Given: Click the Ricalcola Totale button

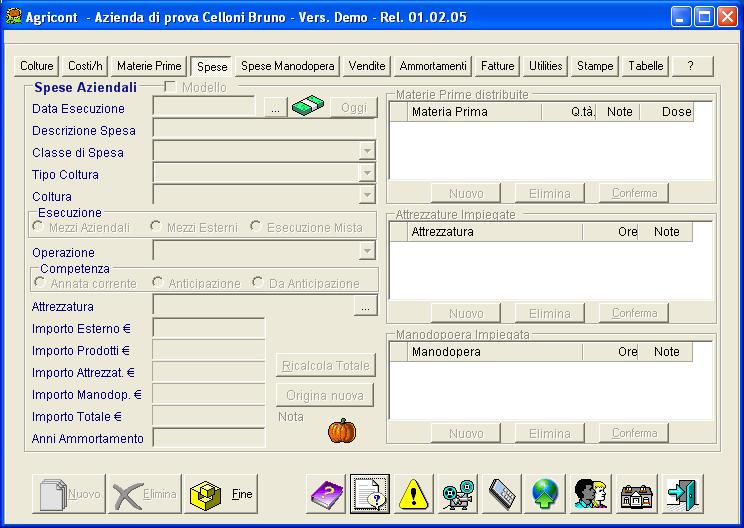Looking at the screenshot, I should [x=324, y=365].
